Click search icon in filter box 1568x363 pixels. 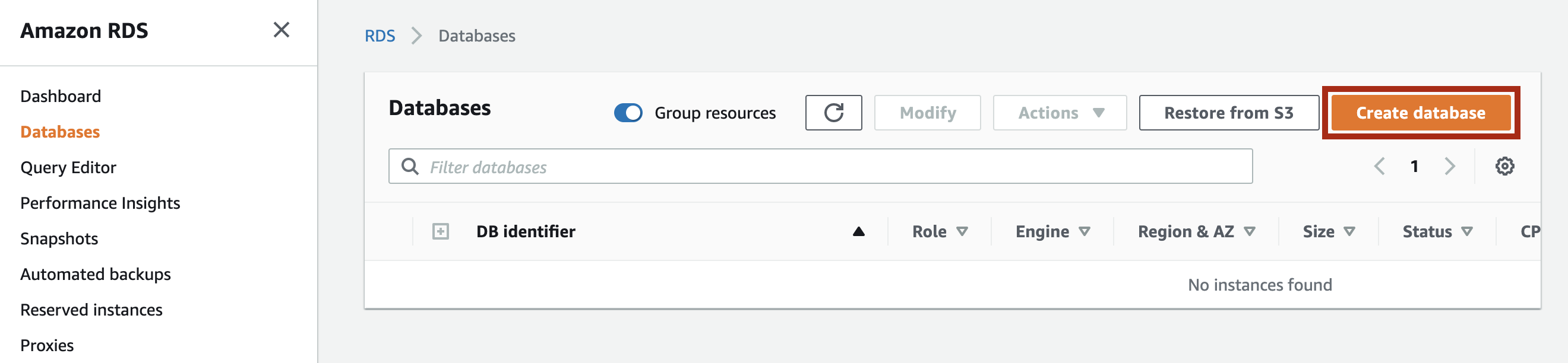[x=410, y=167]
